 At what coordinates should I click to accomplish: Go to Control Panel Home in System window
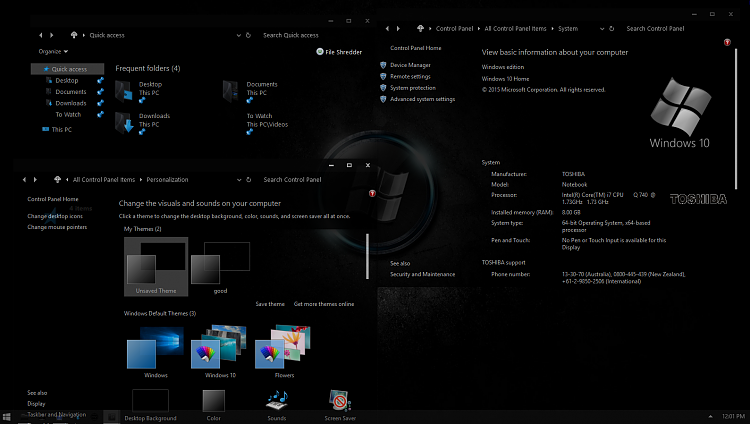(x=416, y=48)
